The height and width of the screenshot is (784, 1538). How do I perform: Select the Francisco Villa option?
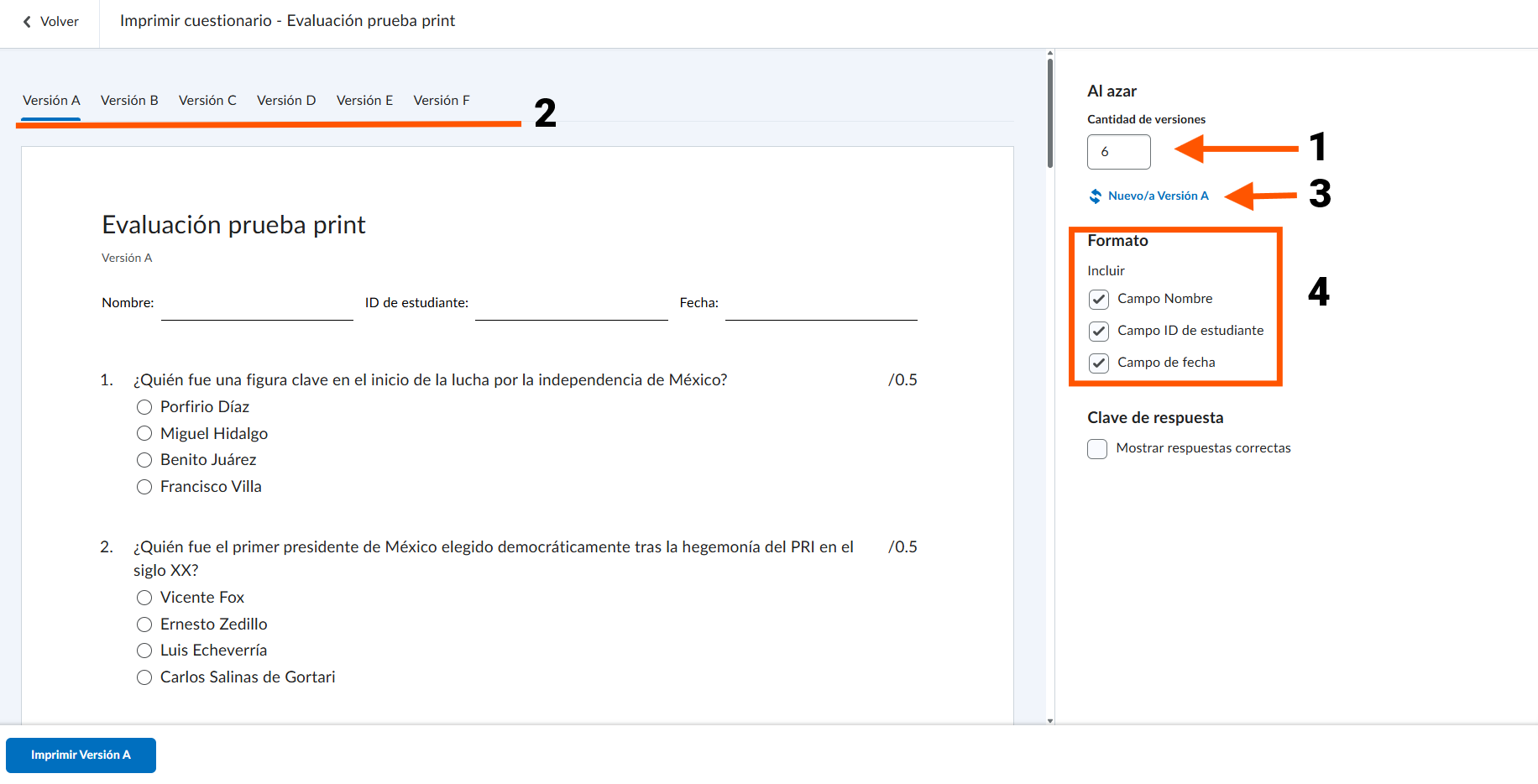pos(144,487)
